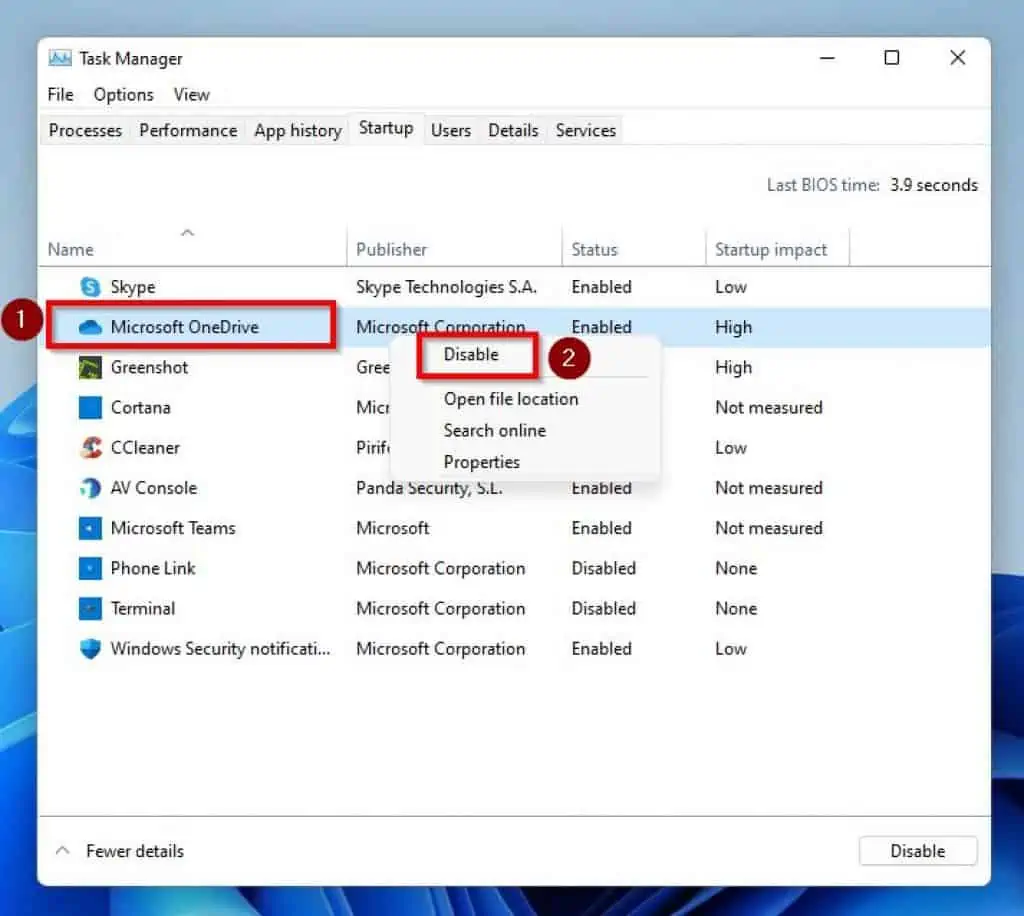Select Open file location menu entry
The height and width of the screenshot is (916, 1024).
pyautogui.click(x=511, y=399)
